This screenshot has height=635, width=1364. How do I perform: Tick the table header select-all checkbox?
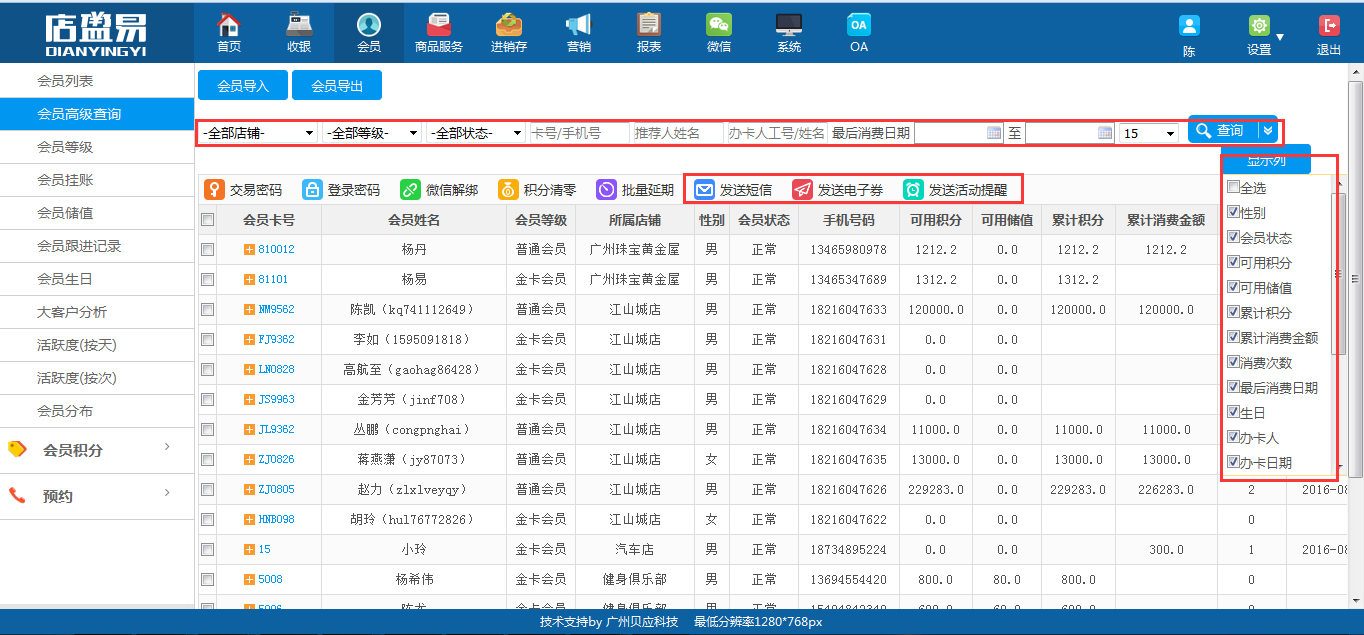(207, 220)
